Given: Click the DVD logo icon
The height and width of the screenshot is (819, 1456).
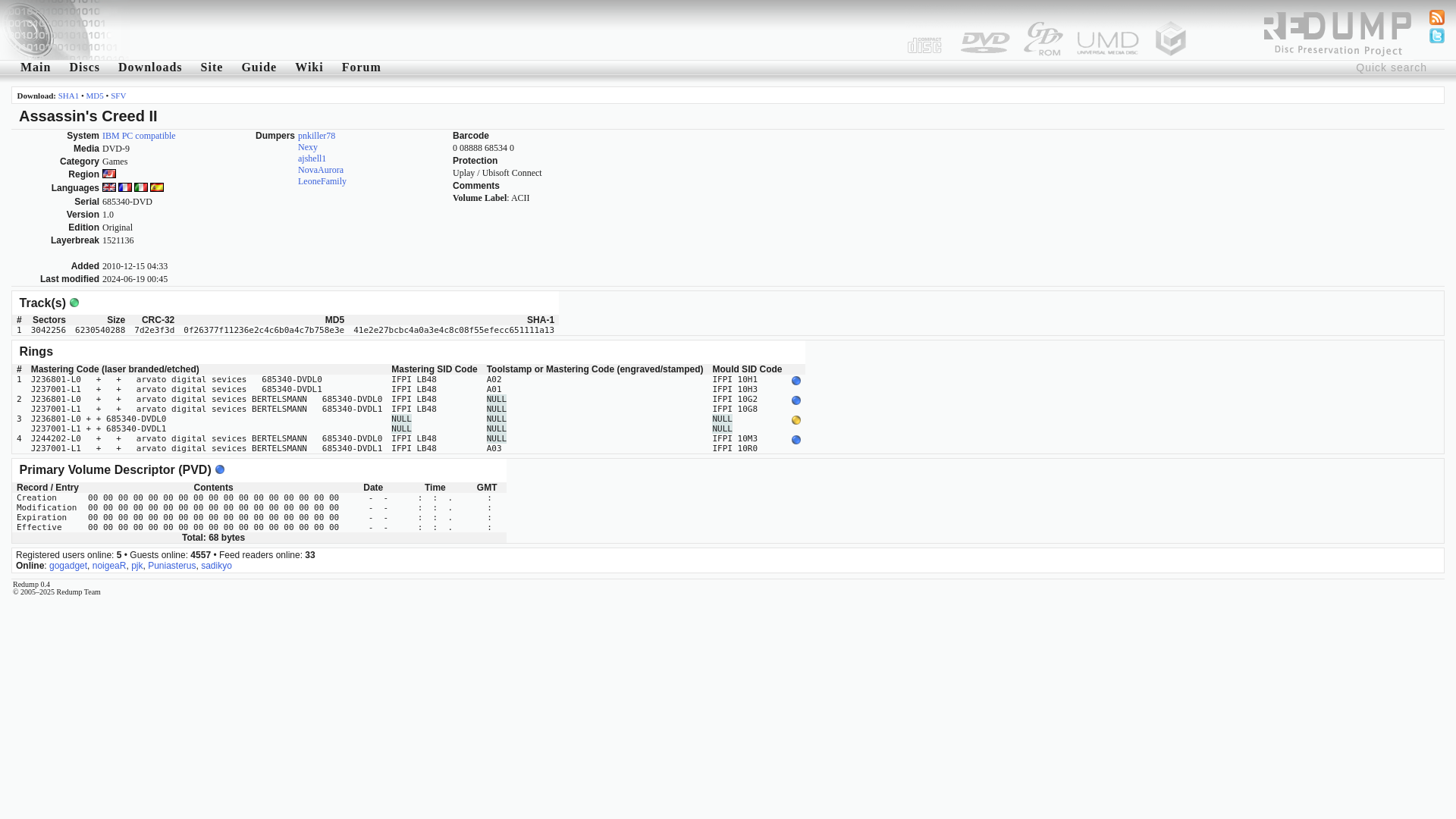Looking at the screenshot, I should [985, 42].
